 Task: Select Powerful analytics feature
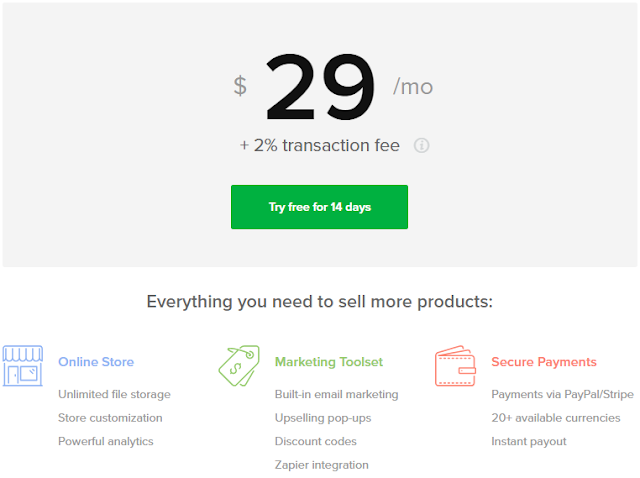click(106, 441)
